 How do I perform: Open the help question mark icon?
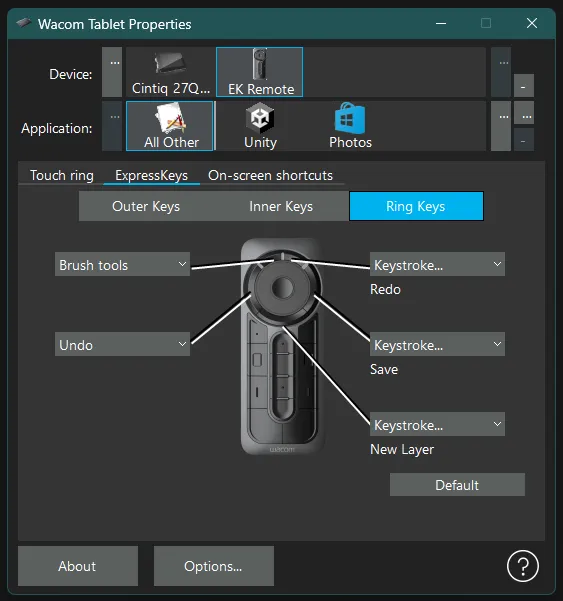click(523, 566)
